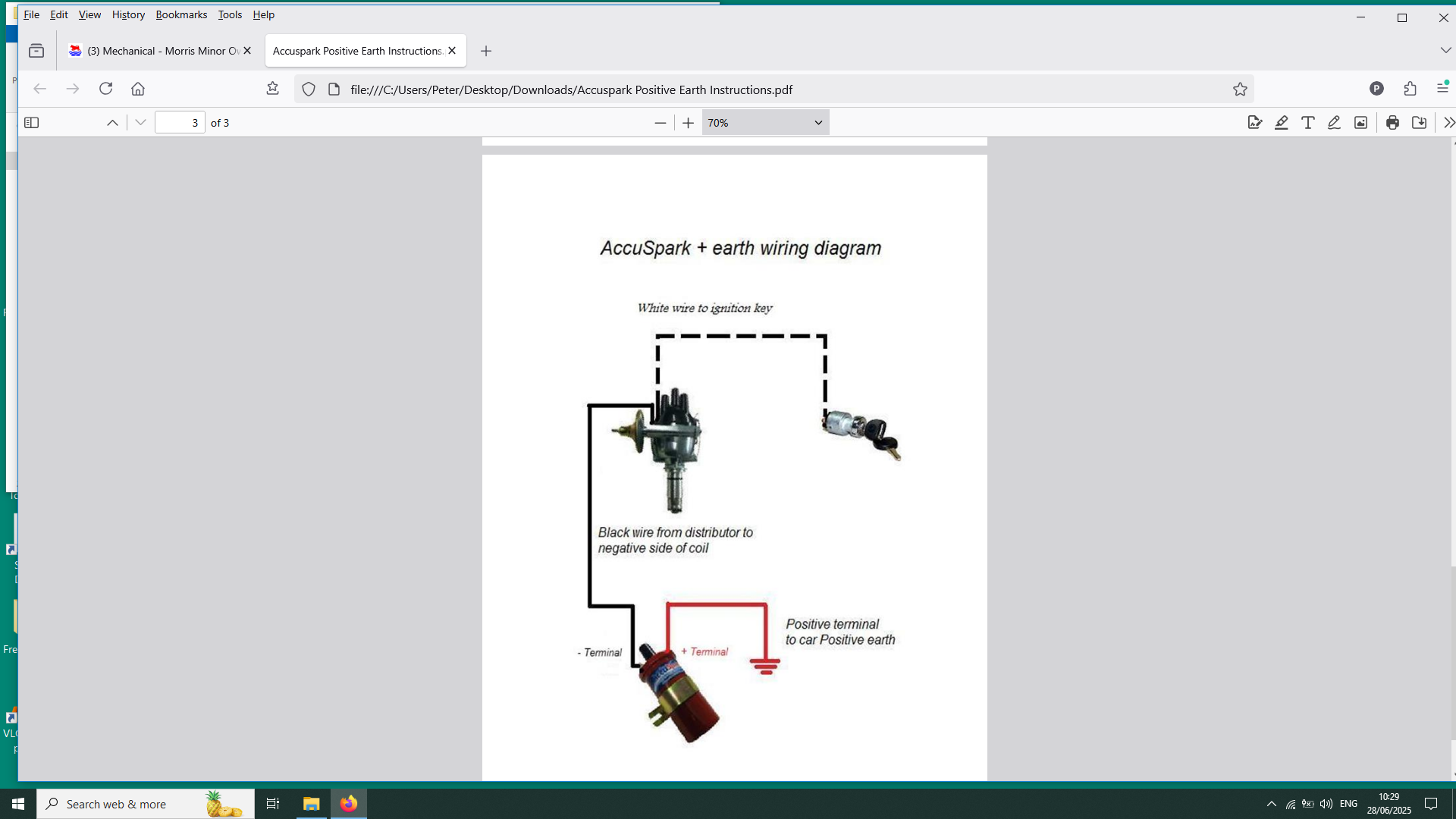Zoom in the PDF document
This screenshot has height=819, width=1456.
coord(688,123)
